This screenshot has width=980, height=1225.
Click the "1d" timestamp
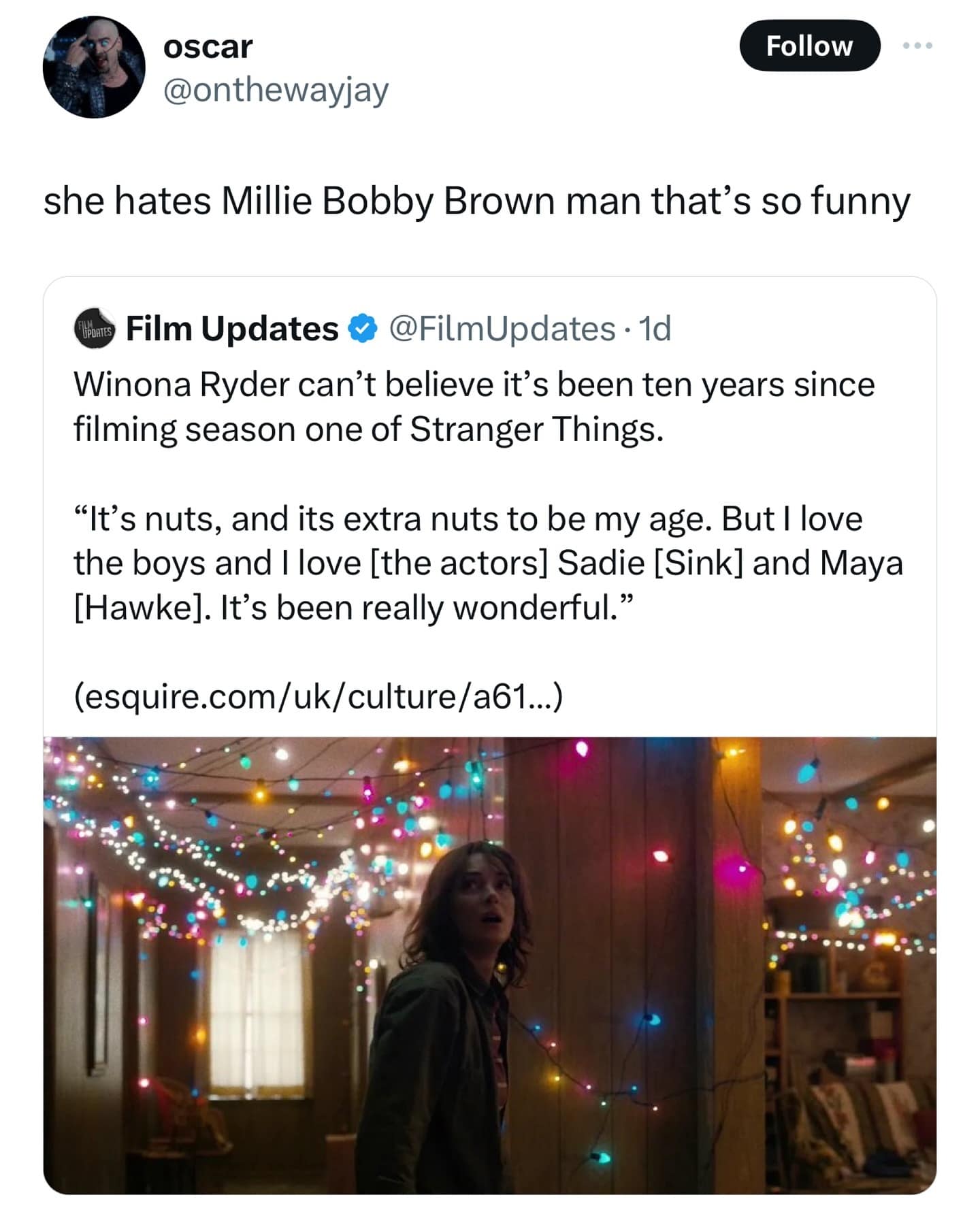point(656,329)
